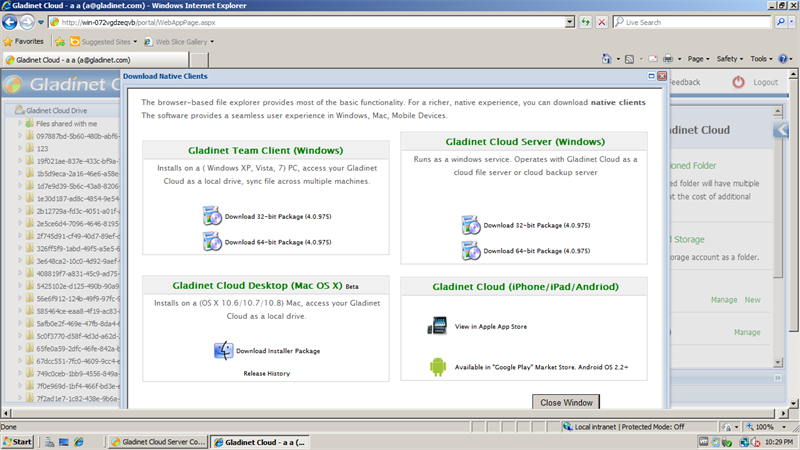Click the Print icon in the command bar

[x=668, y=59]
